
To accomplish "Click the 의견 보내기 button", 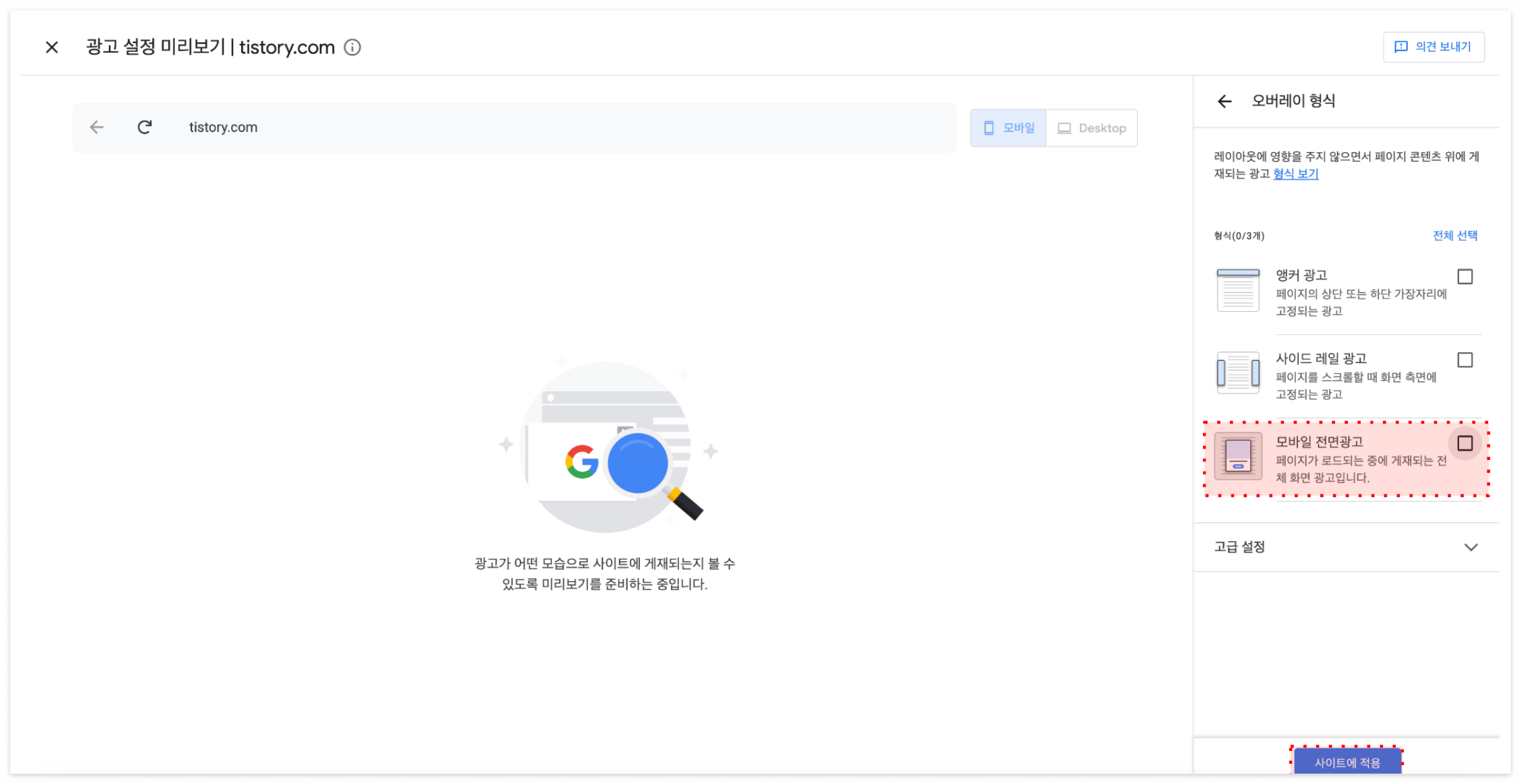I will [x=1433, y=47].
